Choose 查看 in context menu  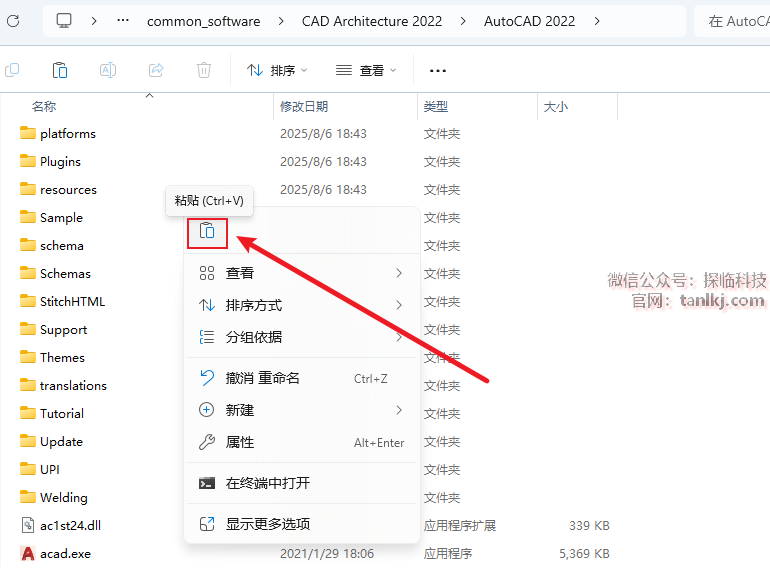[302, 273]
